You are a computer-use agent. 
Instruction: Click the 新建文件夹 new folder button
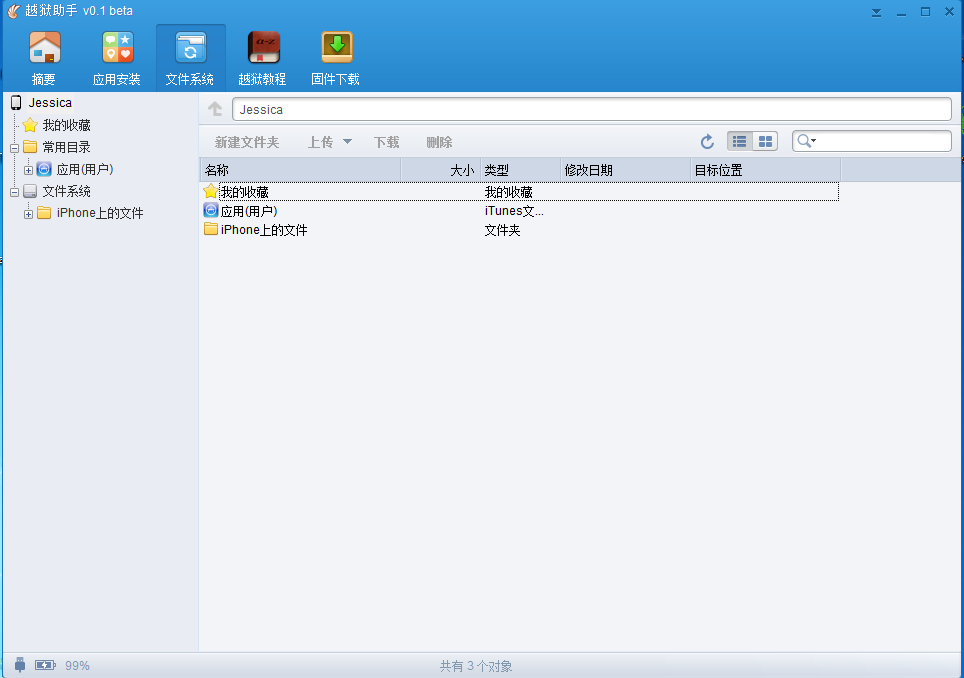point(246,141)
